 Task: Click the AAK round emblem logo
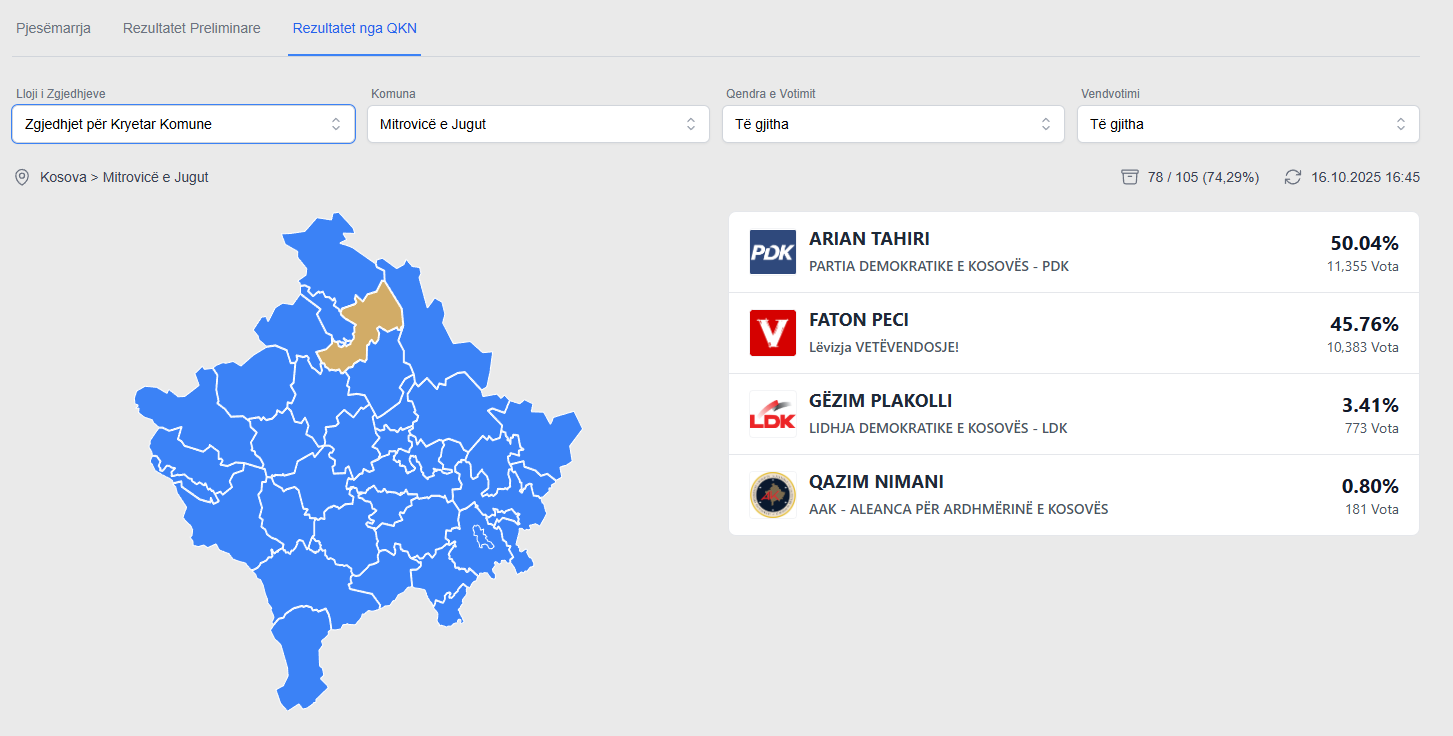click(x=772, y=495)
